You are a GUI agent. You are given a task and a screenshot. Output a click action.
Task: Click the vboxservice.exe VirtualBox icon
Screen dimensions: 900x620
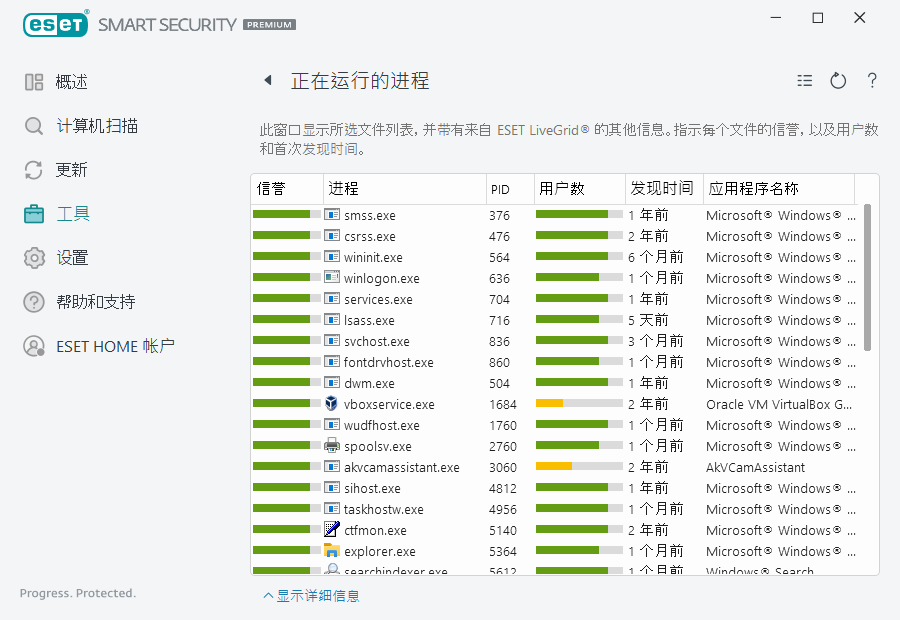332,404
